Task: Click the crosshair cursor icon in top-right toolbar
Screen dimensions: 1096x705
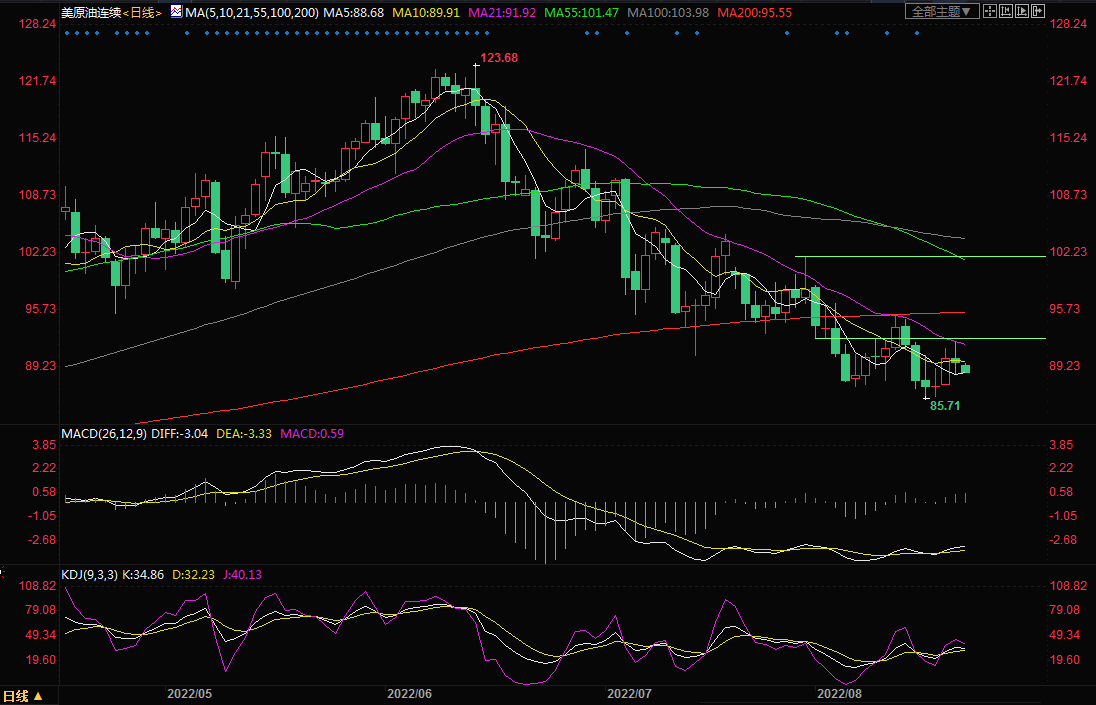Action: click(990, 11)
